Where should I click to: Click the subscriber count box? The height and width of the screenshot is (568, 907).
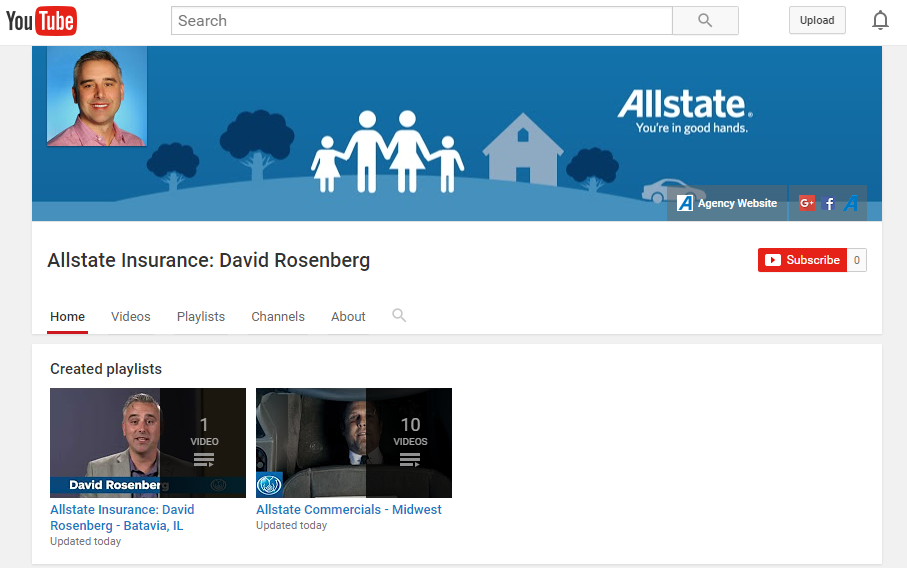[x=857, y=260]
